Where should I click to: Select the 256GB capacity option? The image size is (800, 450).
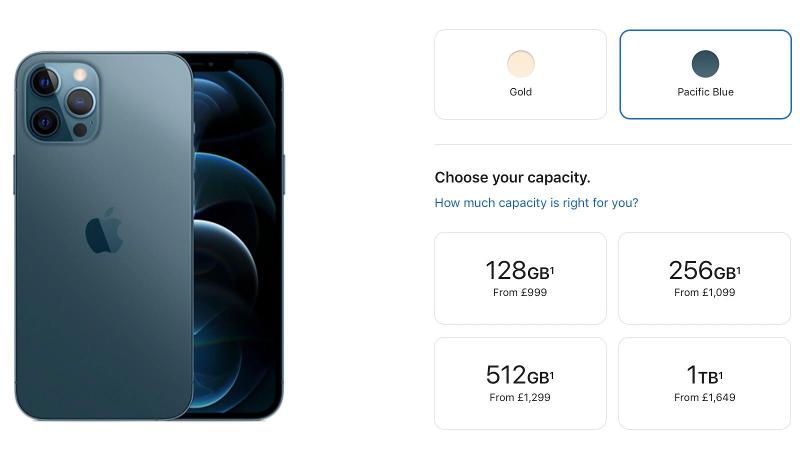tap(705, 278)
